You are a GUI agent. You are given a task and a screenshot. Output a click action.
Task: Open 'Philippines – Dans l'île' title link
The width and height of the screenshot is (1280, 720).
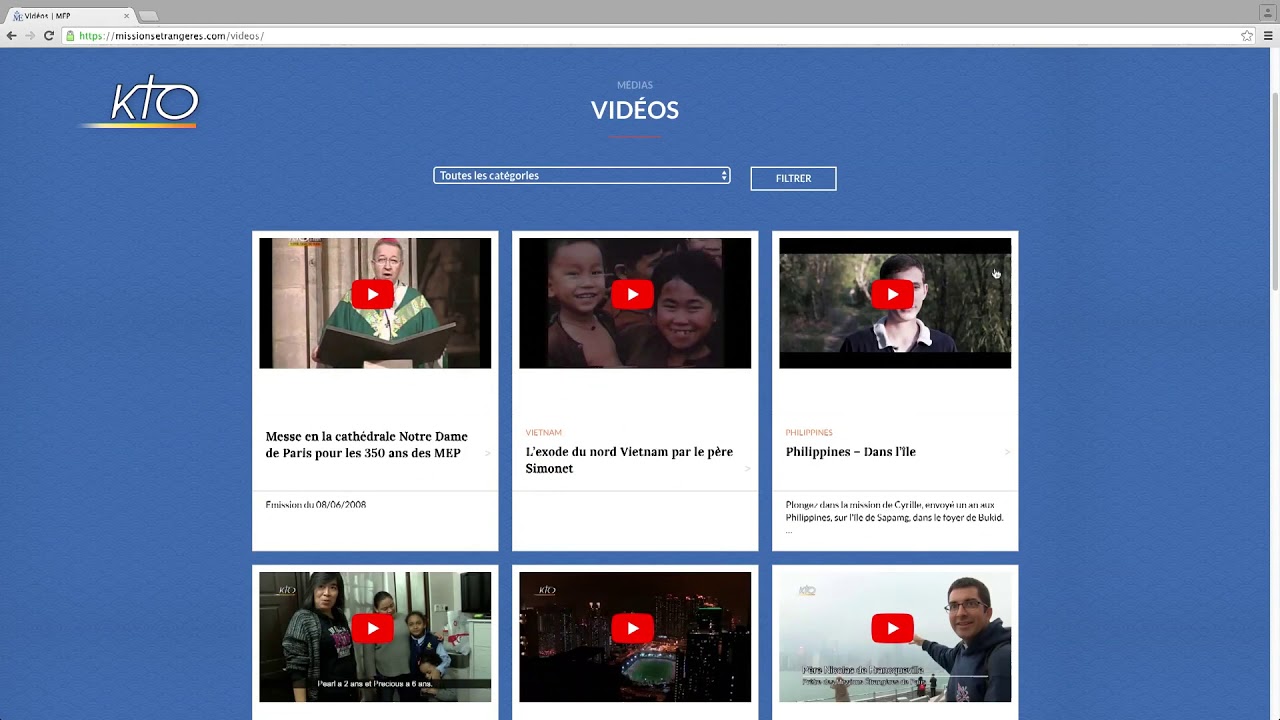(851, 452)
